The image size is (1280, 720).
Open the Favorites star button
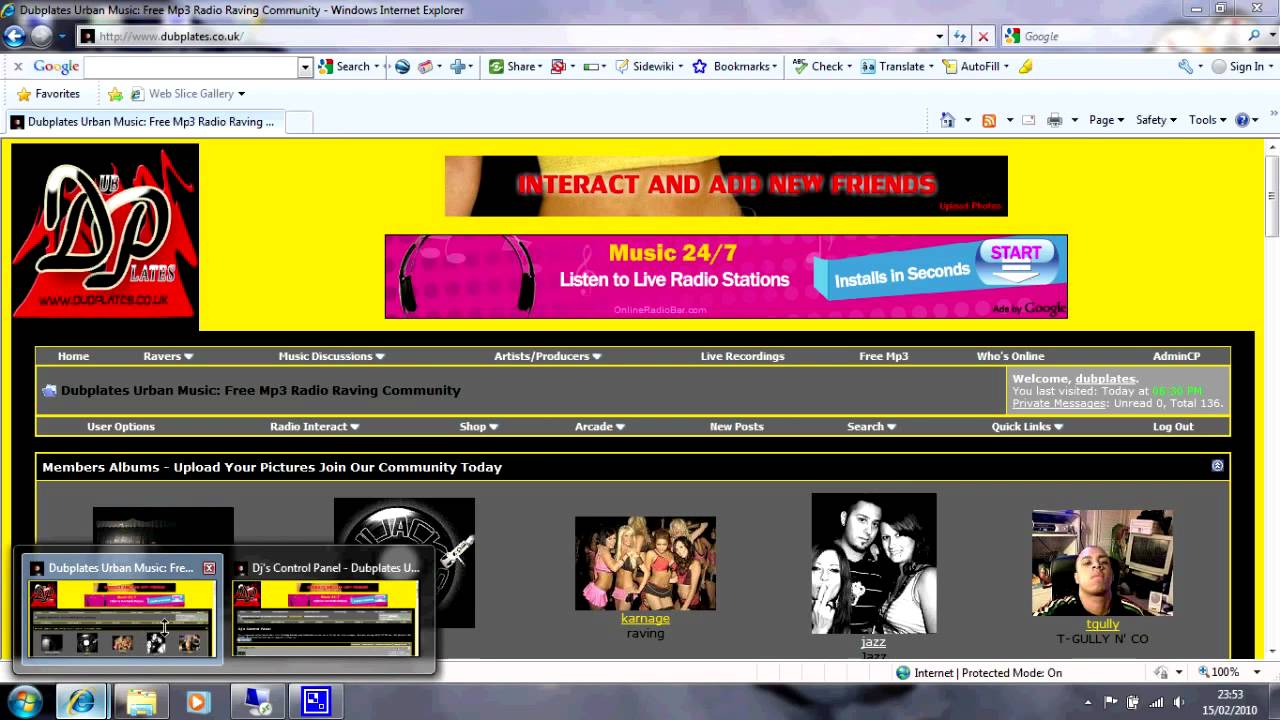[x=48, y=94]
